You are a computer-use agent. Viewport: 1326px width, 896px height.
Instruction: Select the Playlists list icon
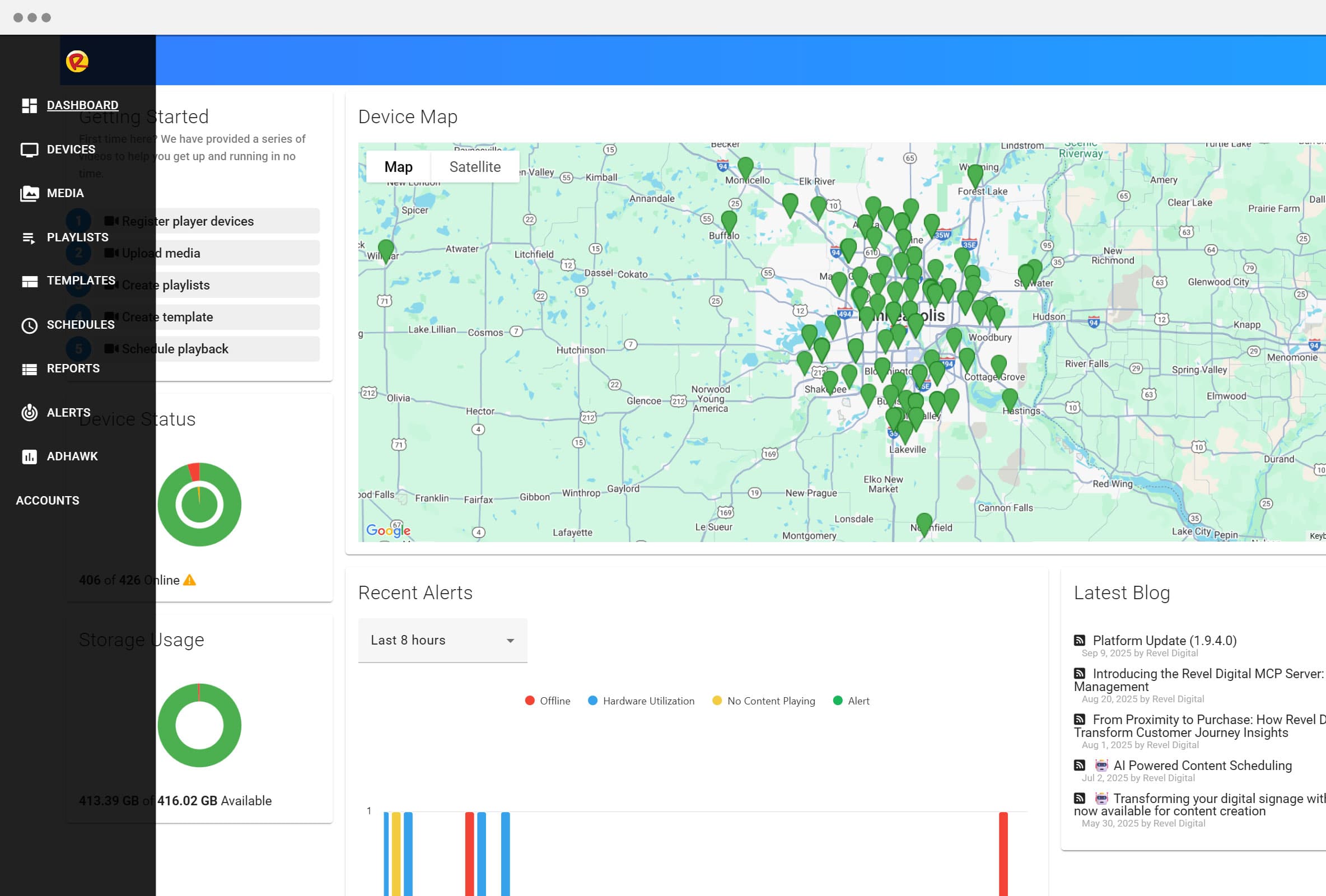29,237
